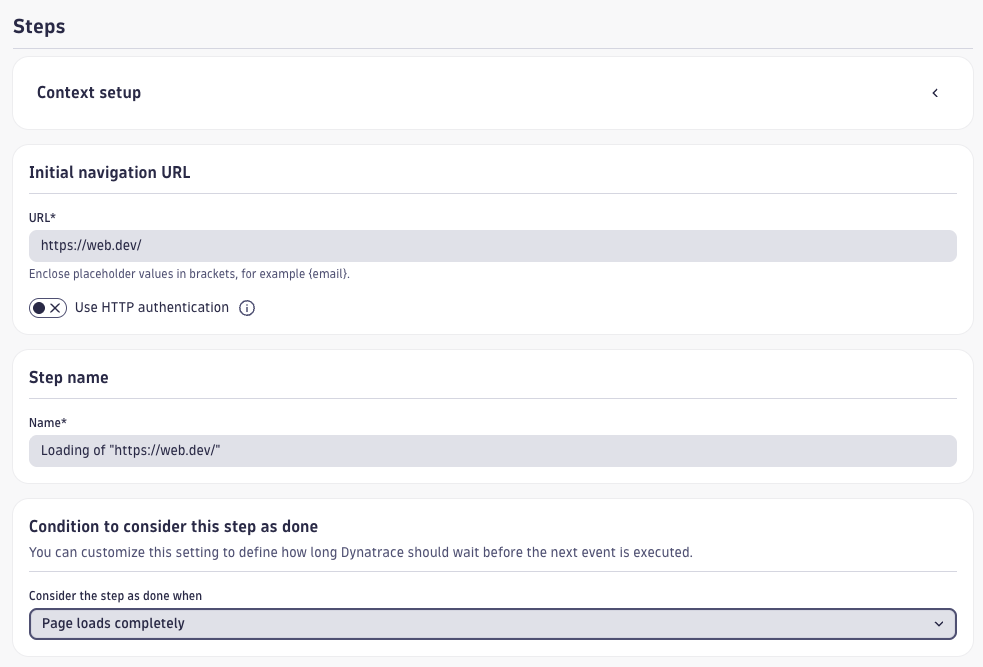Screen dimensions: 983x667
Task: Click the HTTP authentication info icon
Action: coord(247,308)
